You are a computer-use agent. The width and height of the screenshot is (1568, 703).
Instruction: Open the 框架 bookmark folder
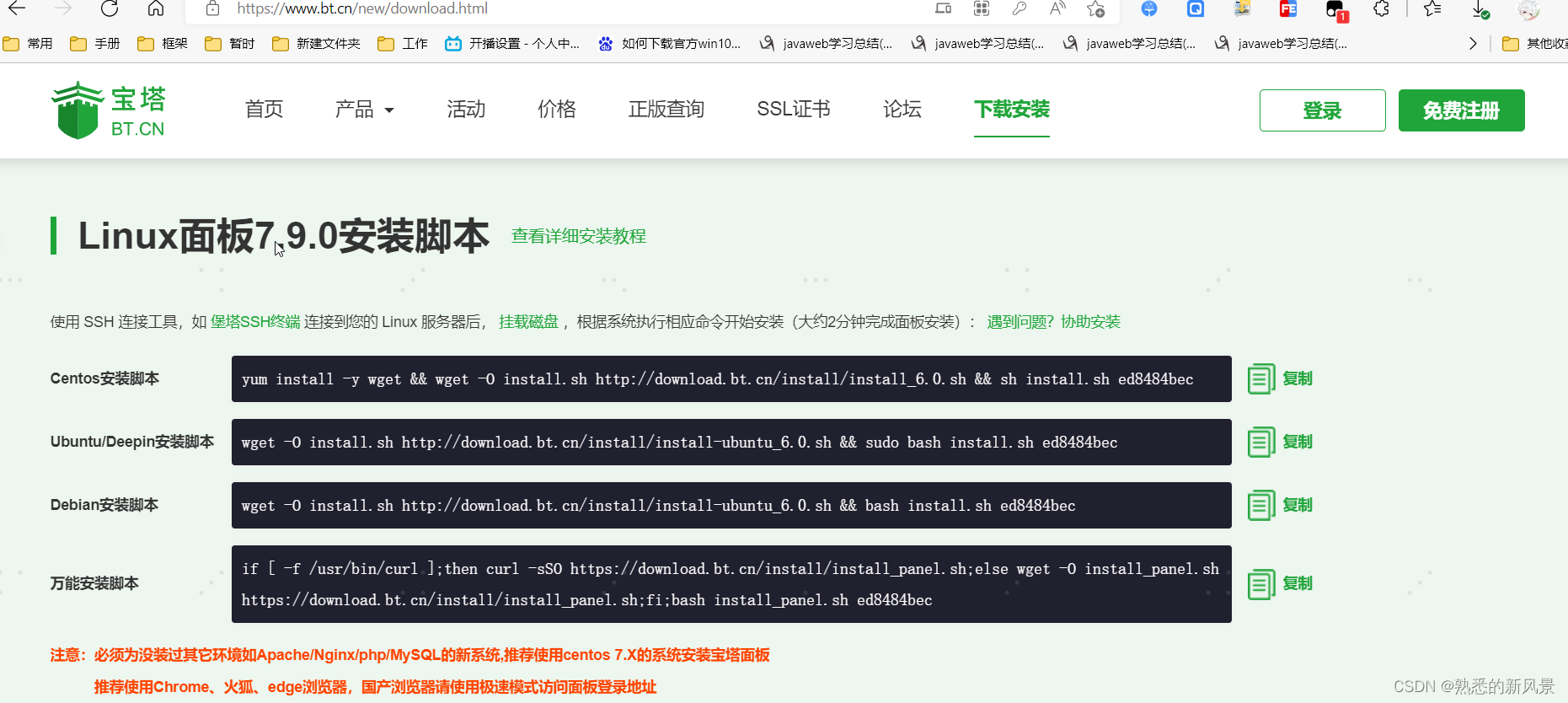[x=163, y=44]
